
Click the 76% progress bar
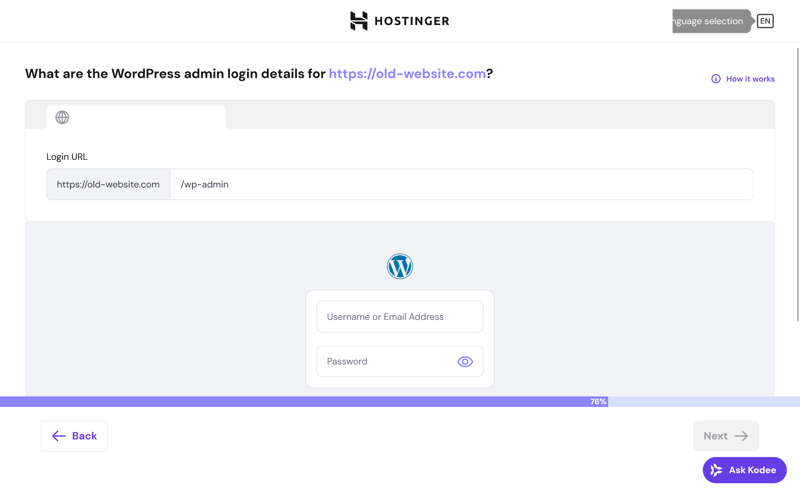pos(400,402)
